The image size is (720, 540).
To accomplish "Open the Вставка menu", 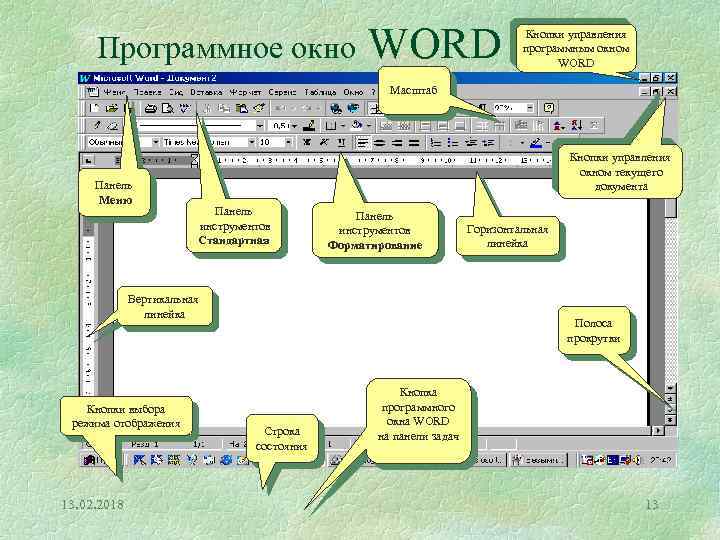I will (x=206, y=92).
